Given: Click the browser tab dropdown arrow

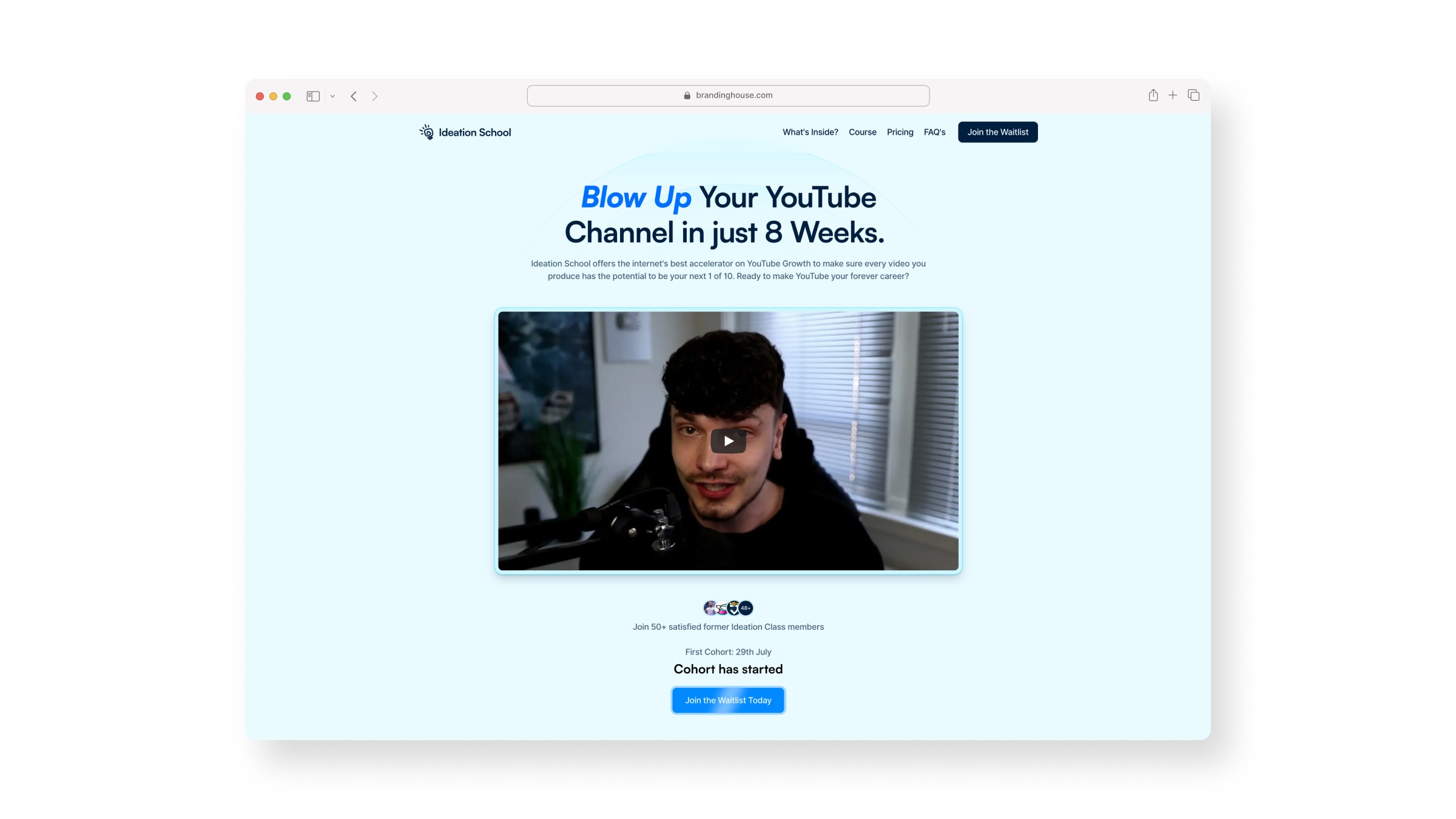Looking at the screenshot, I should [x=333, y=95].
